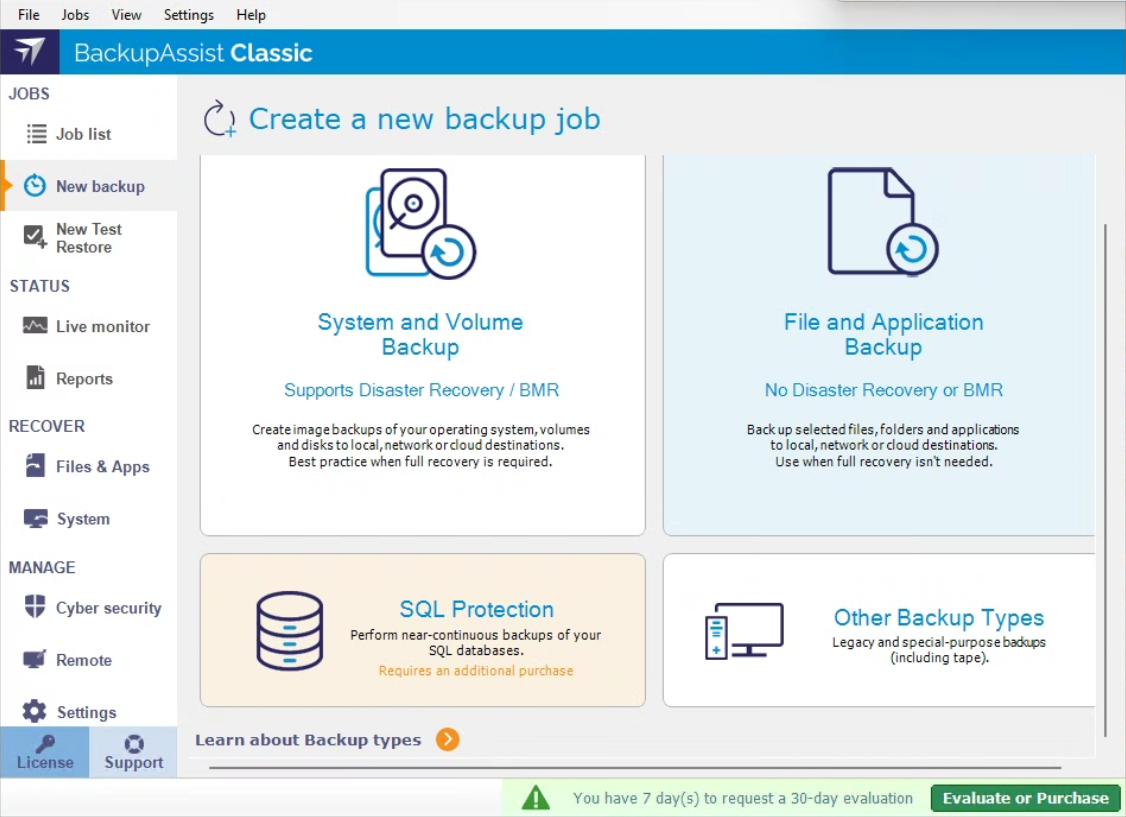
Task: Click the Reports chart icon
Action: (x=35, y=378)
